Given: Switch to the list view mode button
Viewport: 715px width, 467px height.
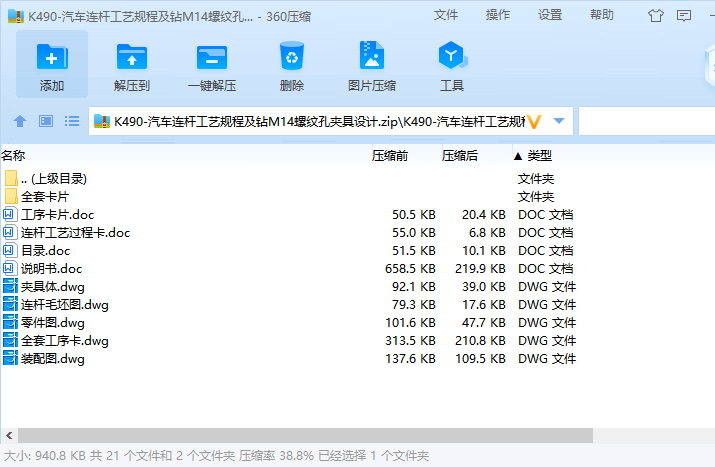Looking at the screenshot, I should (x=72, y=121).
